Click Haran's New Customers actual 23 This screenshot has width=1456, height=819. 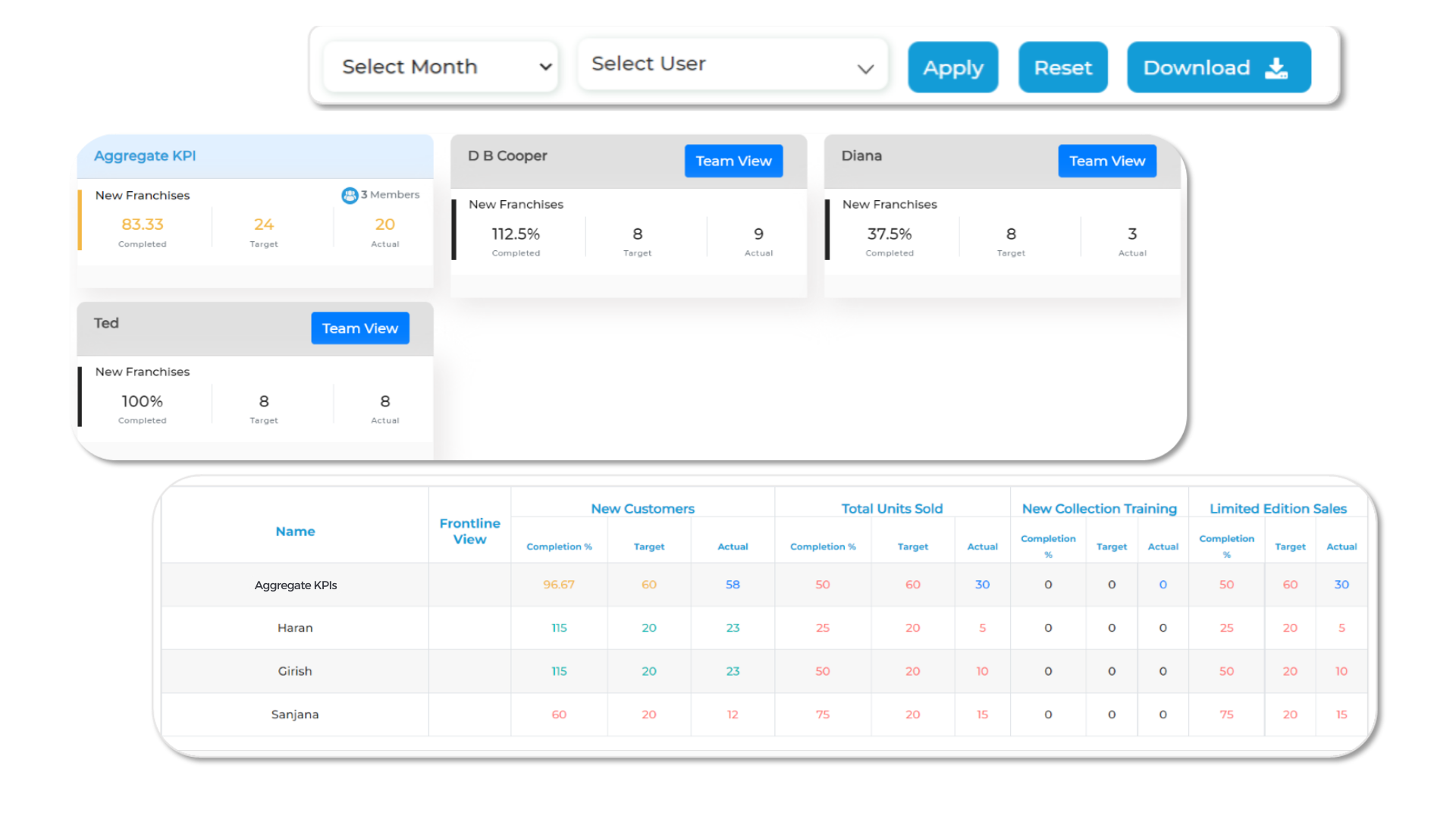pos(733,628)
